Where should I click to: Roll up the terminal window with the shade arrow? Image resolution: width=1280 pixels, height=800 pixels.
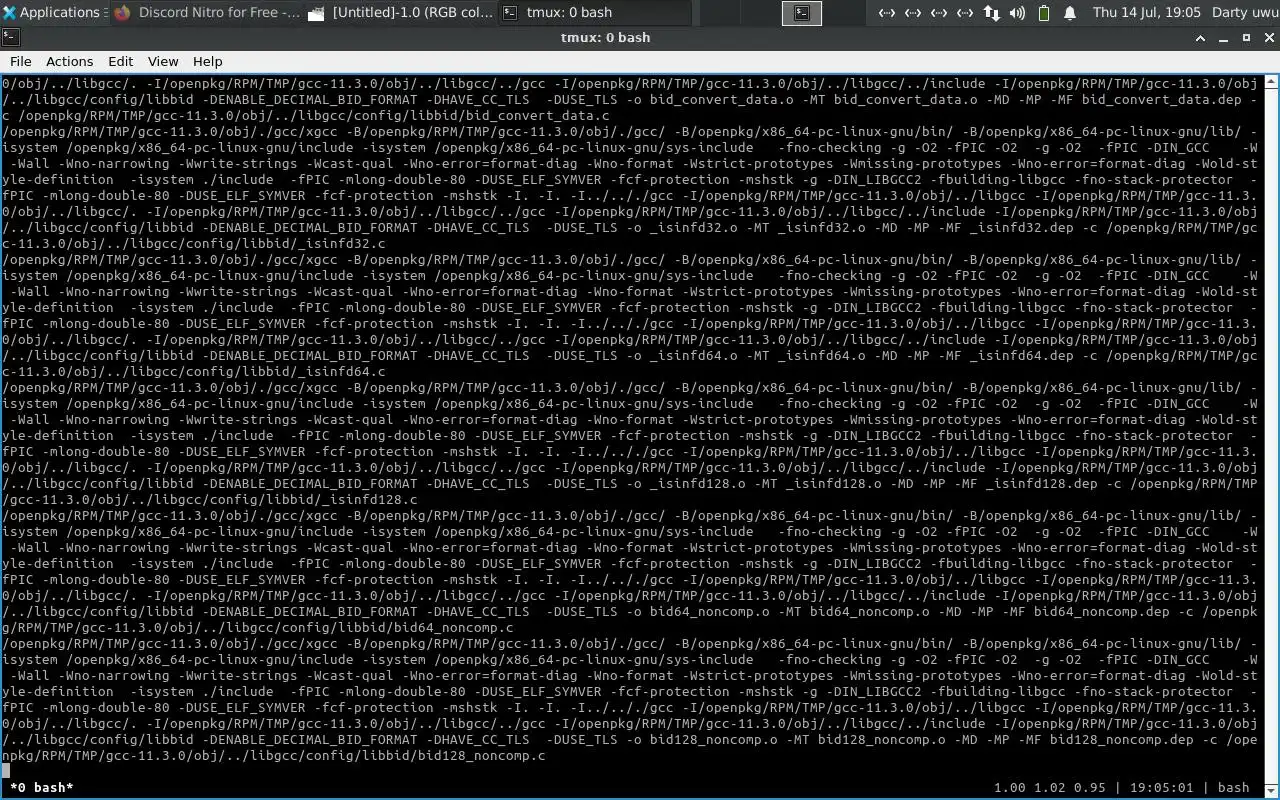tap(1201, 38)
